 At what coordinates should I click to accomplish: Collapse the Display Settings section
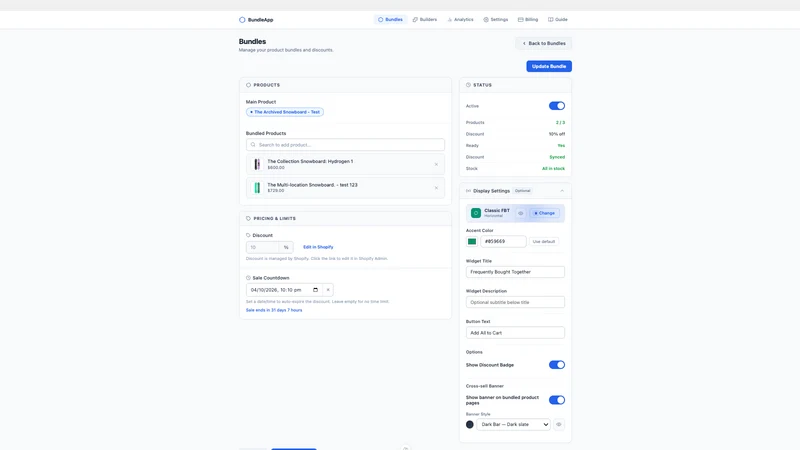562,191
